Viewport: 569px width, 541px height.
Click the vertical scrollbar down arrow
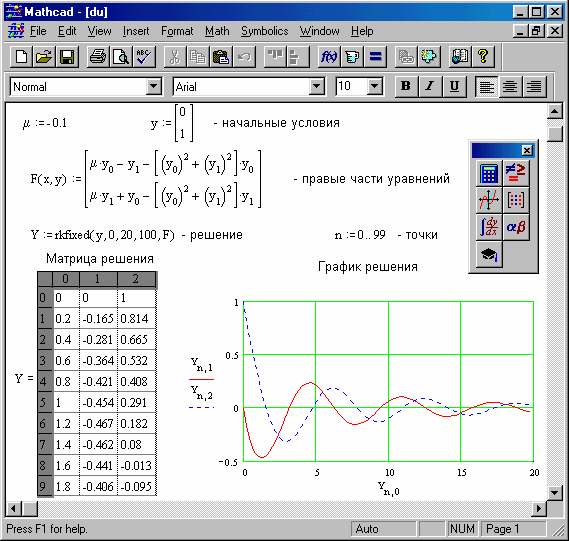pyautogui.click(x=554, y=493)
